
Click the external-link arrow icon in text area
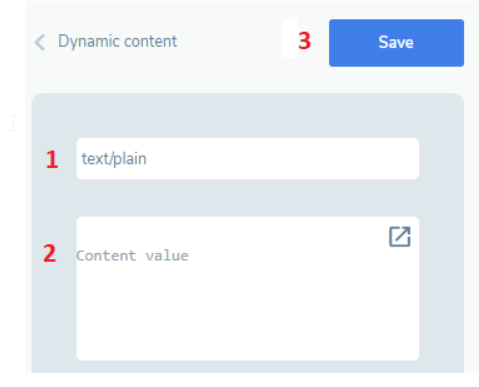click(400, 237)
